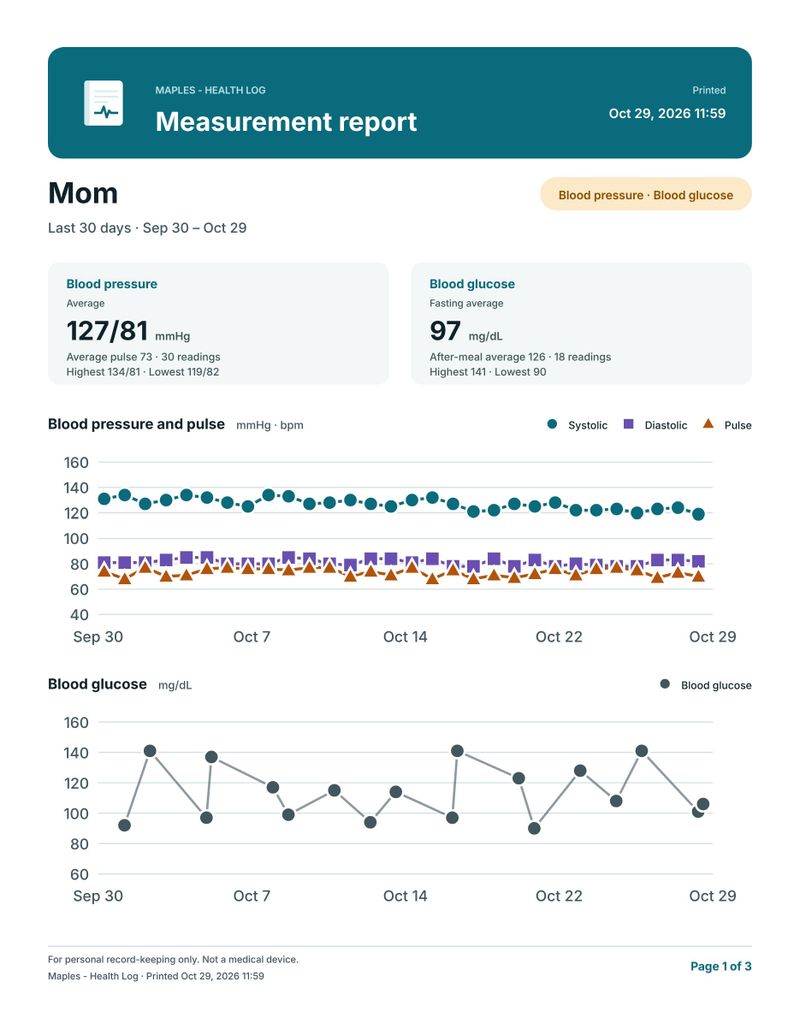Click the health log document icon
Screen dimensions: 800x1035
pos(104,103)
